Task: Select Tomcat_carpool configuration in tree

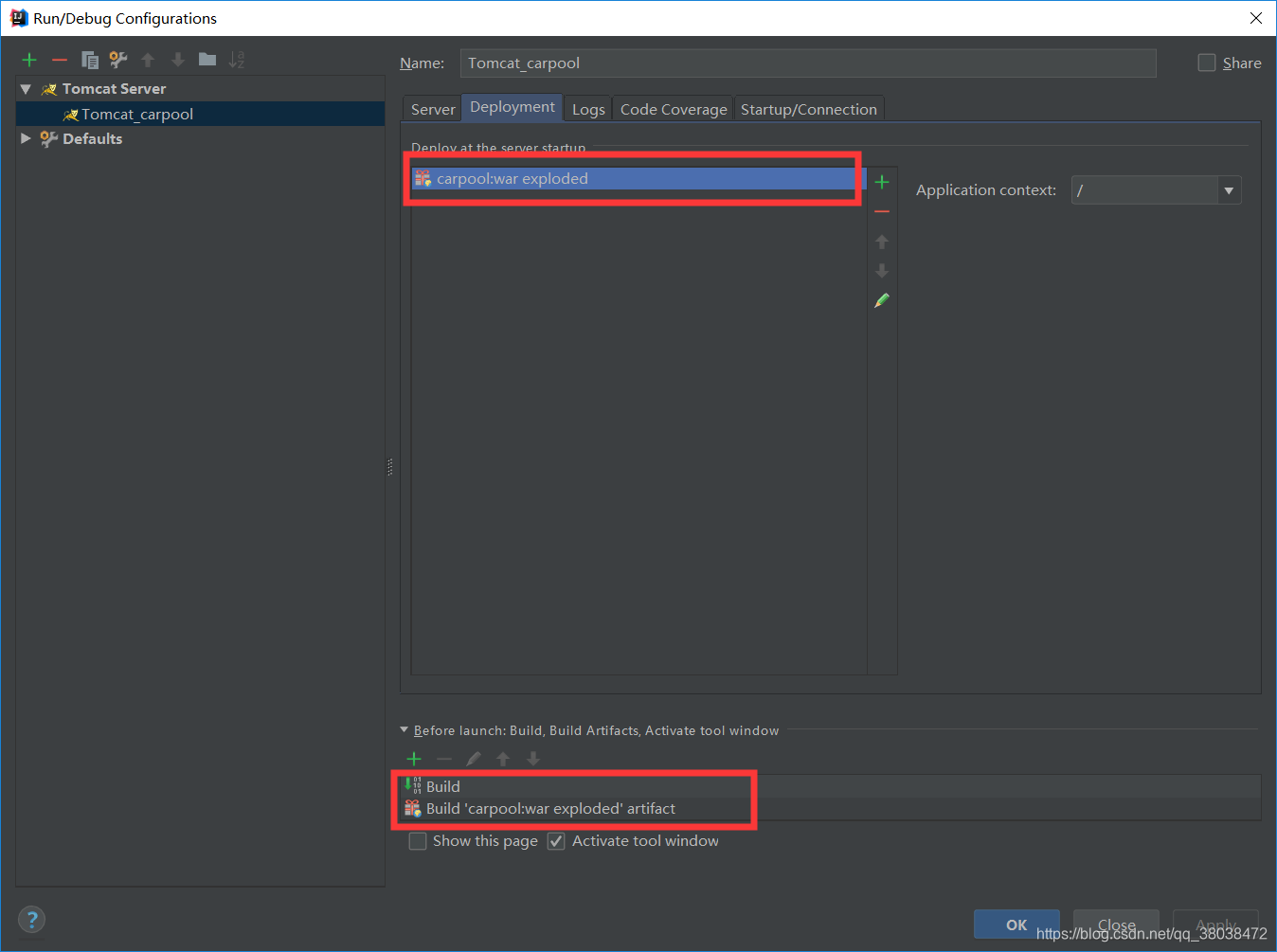Action: click(x=200, y=114)
